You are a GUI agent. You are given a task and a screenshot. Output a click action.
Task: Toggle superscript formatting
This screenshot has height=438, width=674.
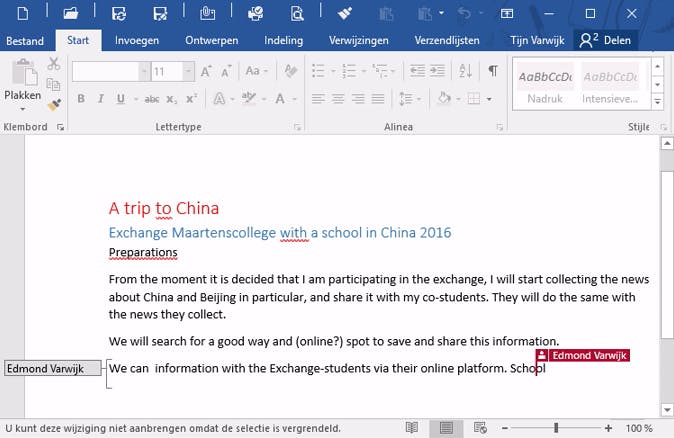click(191, 99)
